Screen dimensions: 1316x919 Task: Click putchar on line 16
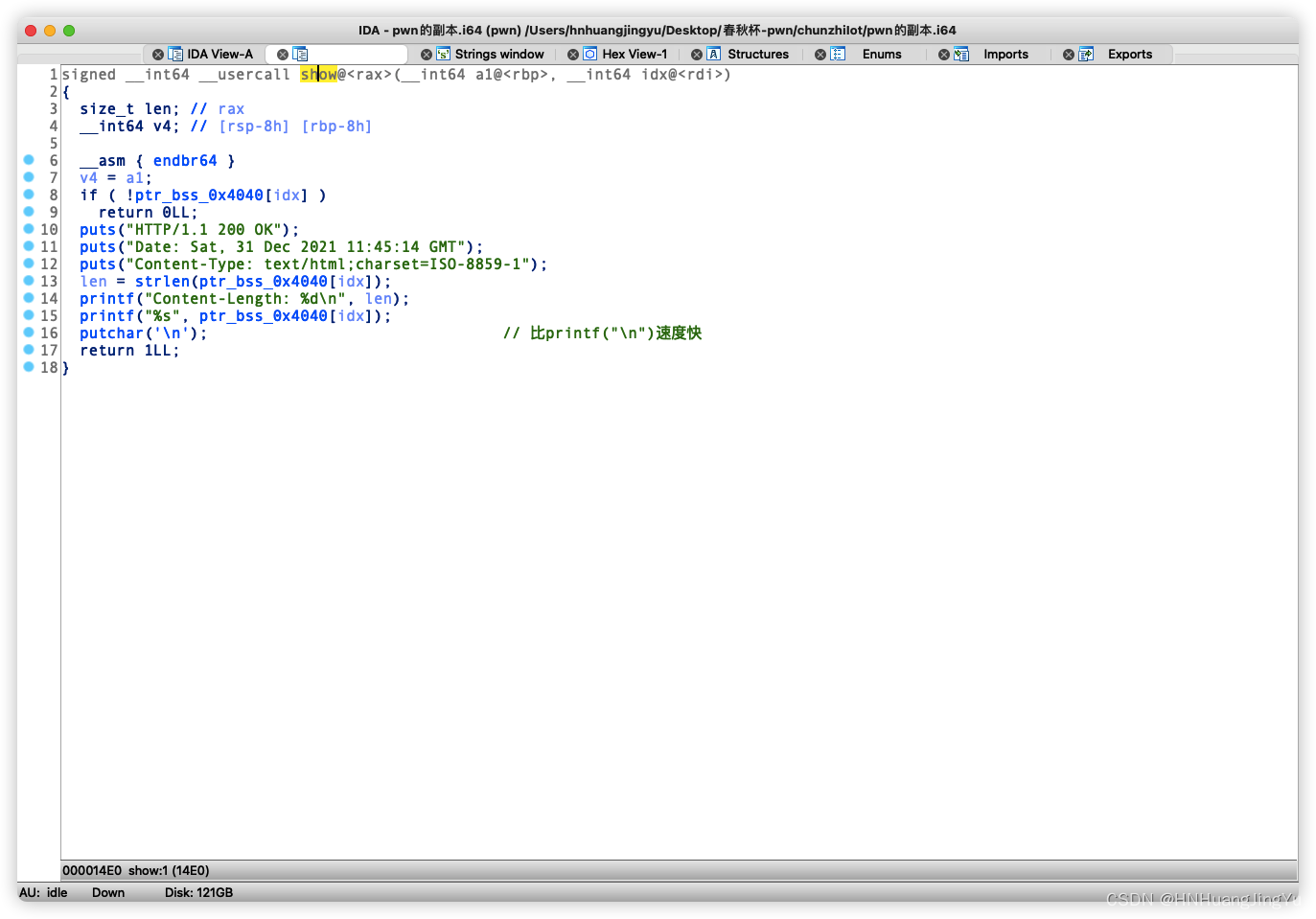tap(111, 333)
